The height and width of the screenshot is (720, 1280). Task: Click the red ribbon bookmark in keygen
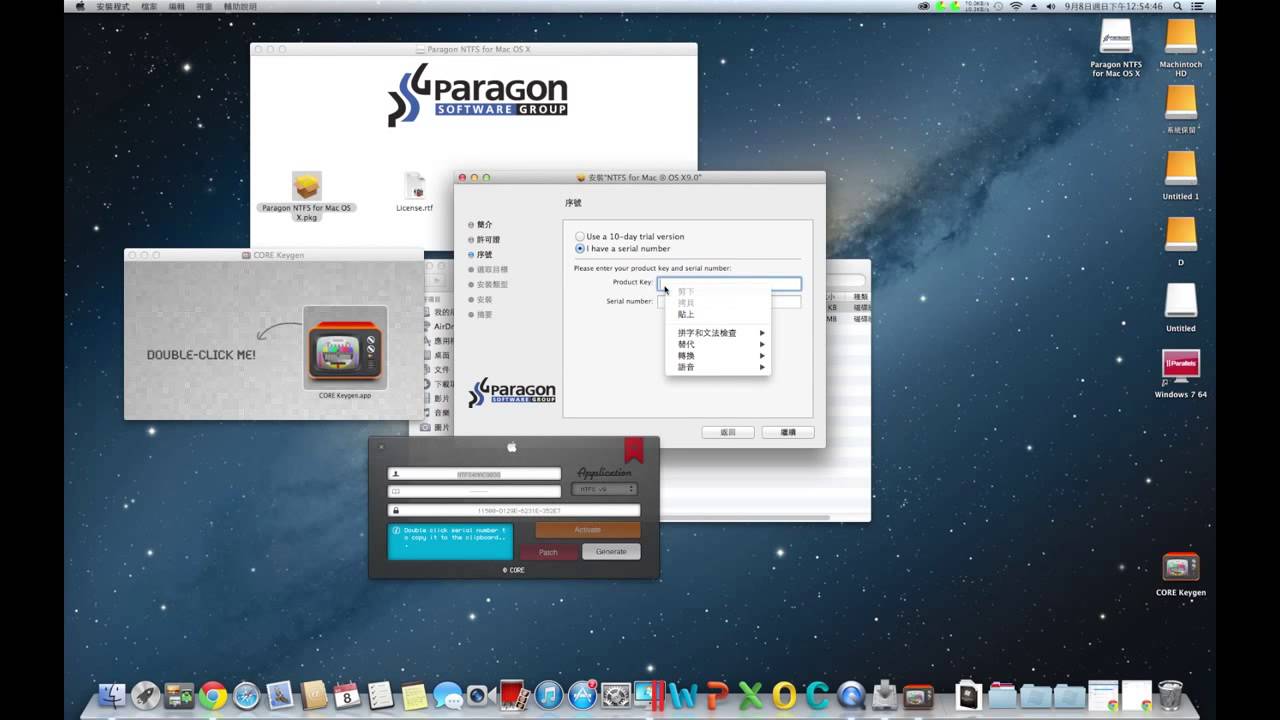pos(633,450)
